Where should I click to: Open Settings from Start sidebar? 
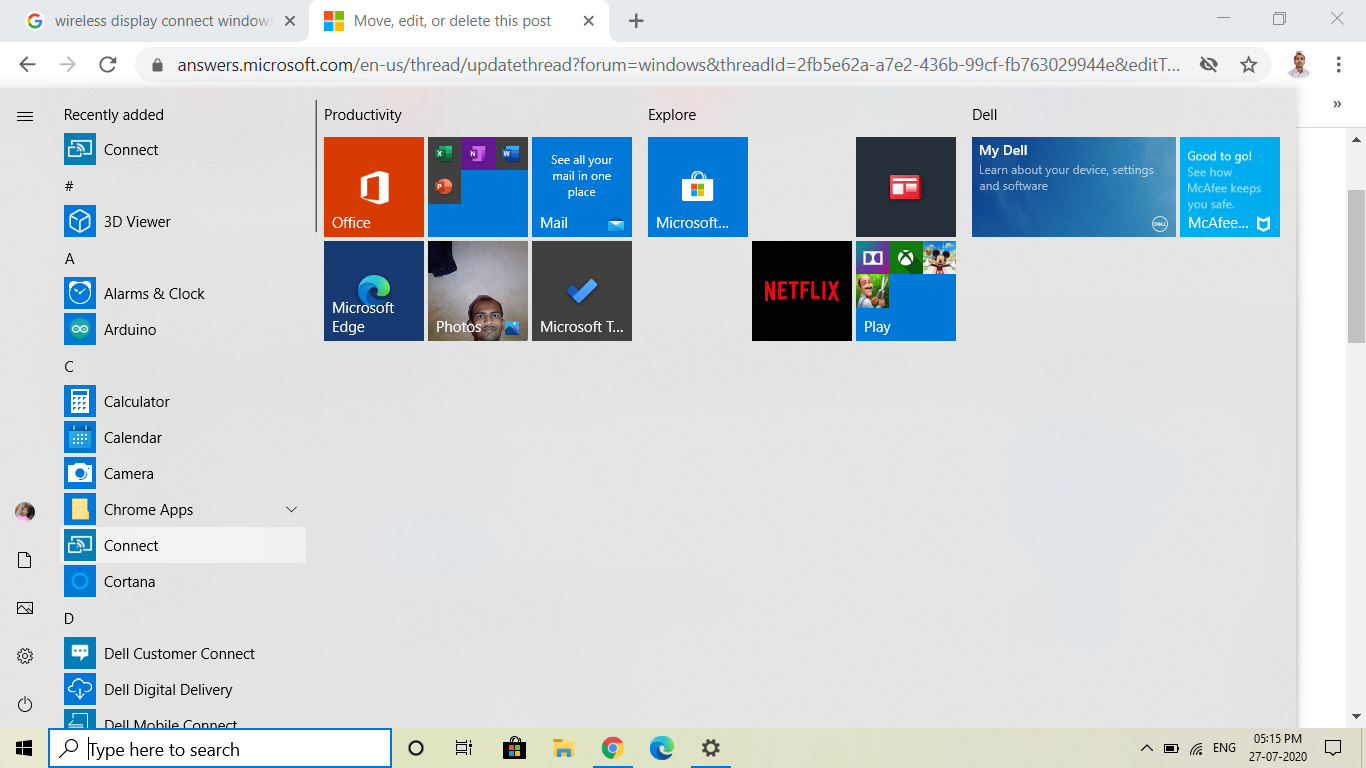(25, 656)
